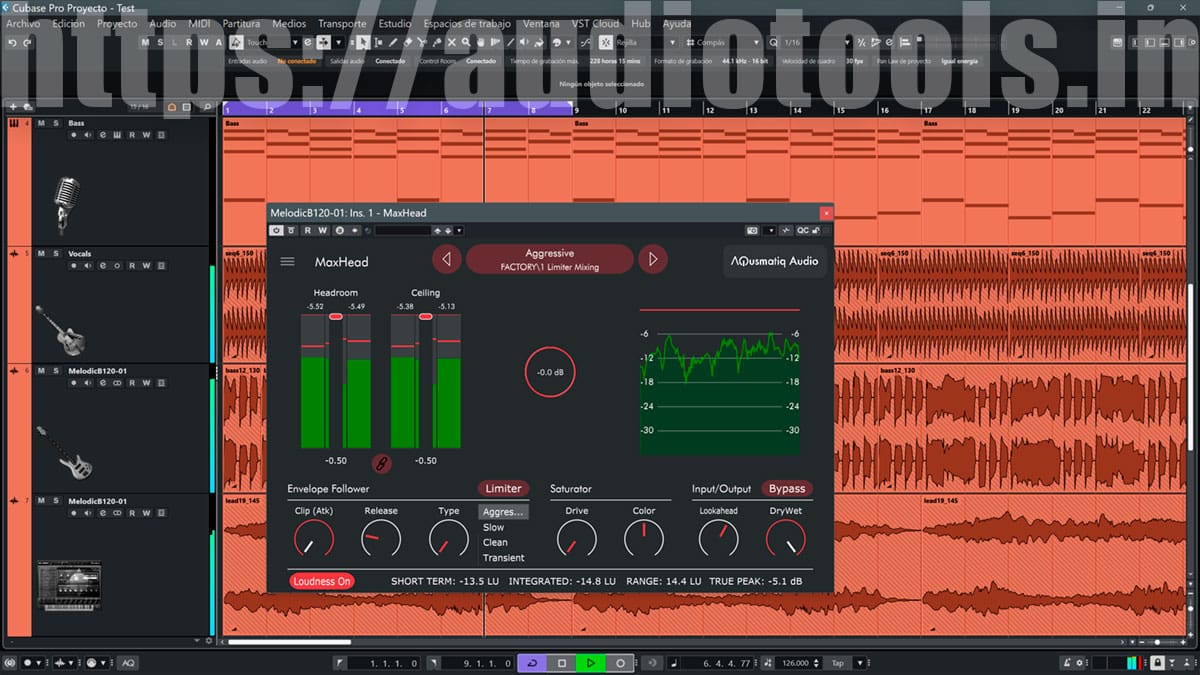Go to next MaxHead preset

[x=653, y=260]
